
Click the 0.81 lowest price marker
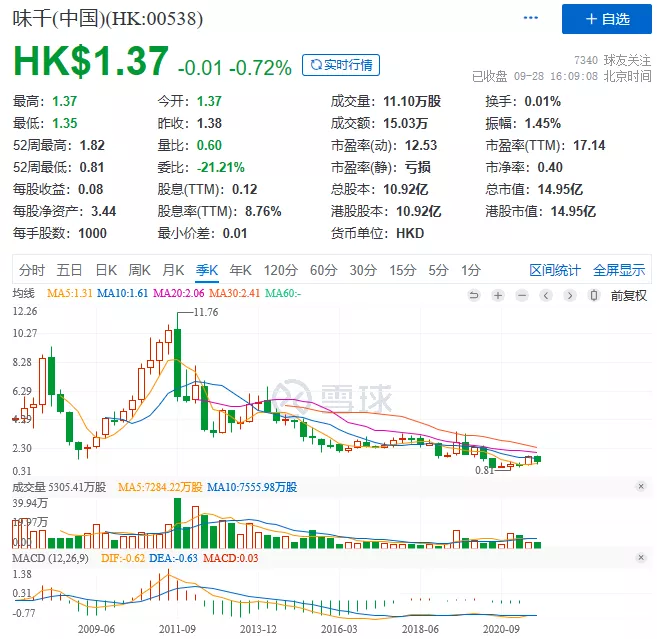click(x=484, y=470)
